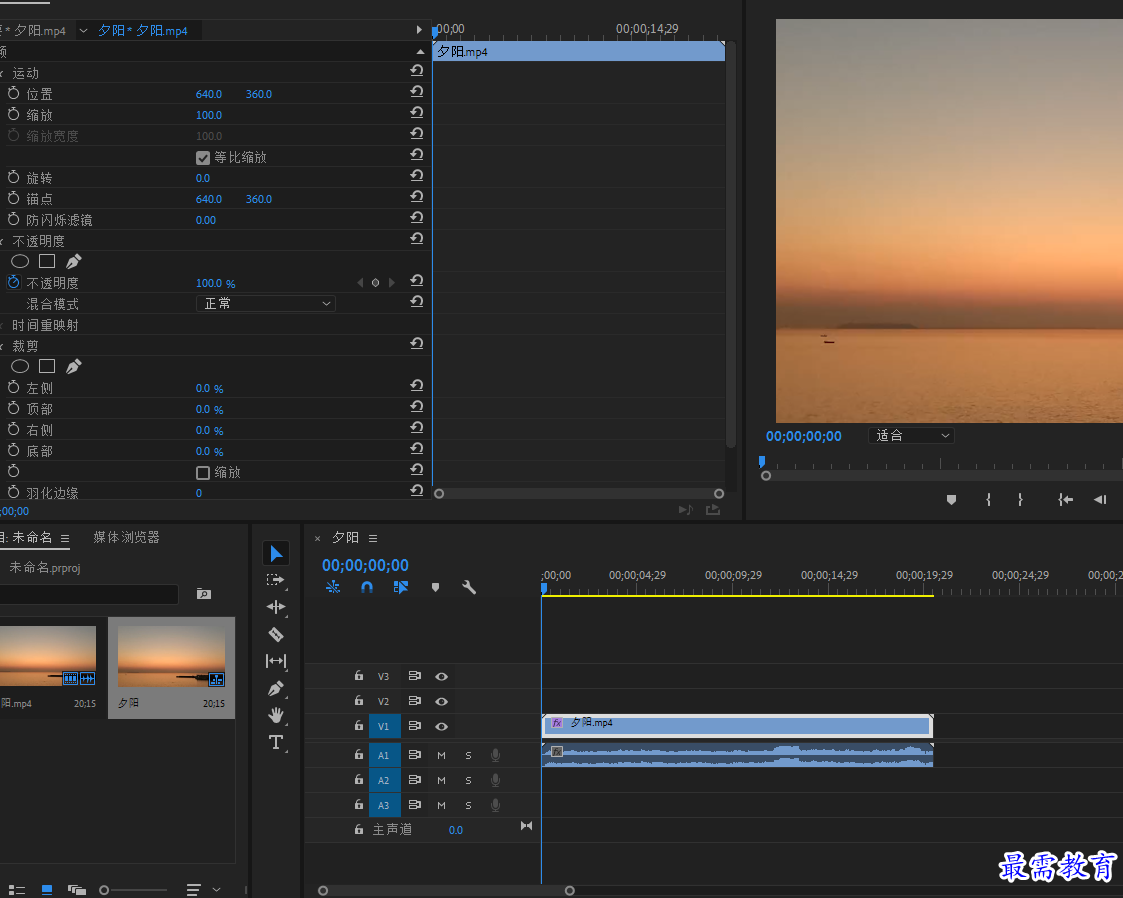This screenshot has width=1123, height=898.
Task: Open timeline display settings wrench
Action: pos(469,587)
